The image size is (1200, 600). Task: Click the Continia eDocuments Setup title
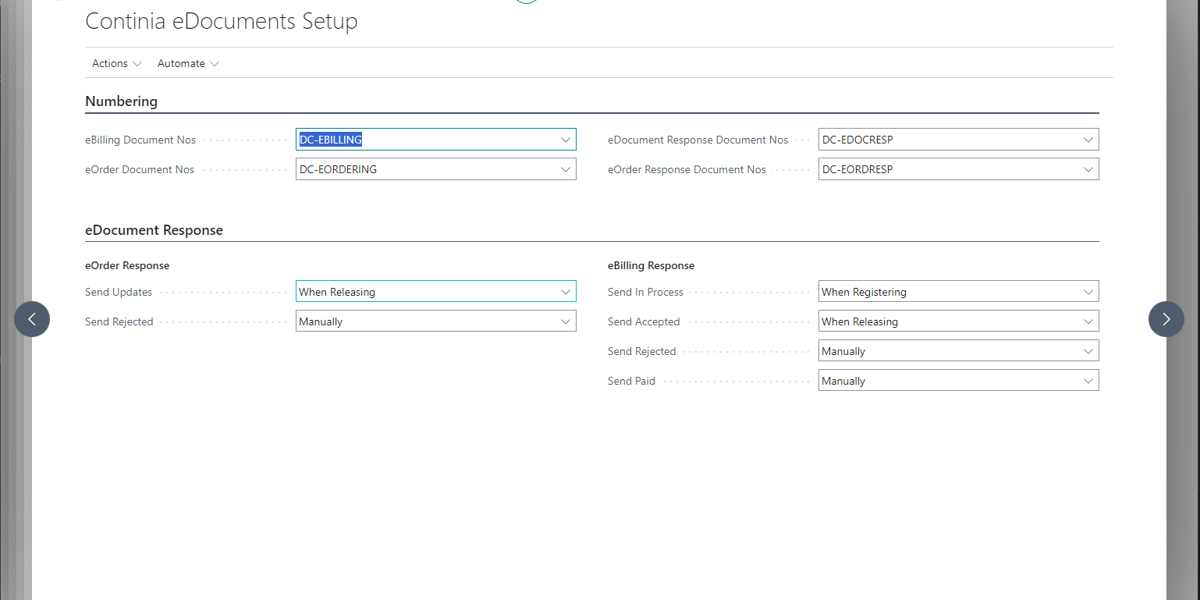pos(221,21)
